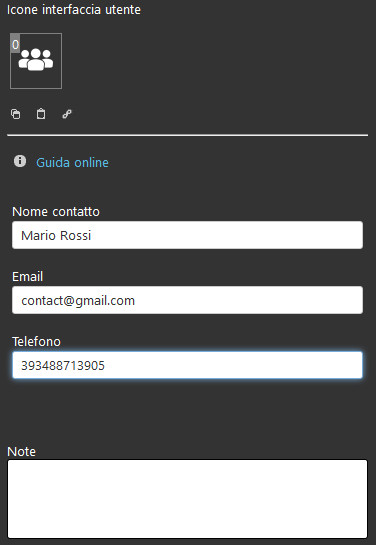Click the chain link icon
The width and height of the screenshot is (376, 545).
coord(67,114)
